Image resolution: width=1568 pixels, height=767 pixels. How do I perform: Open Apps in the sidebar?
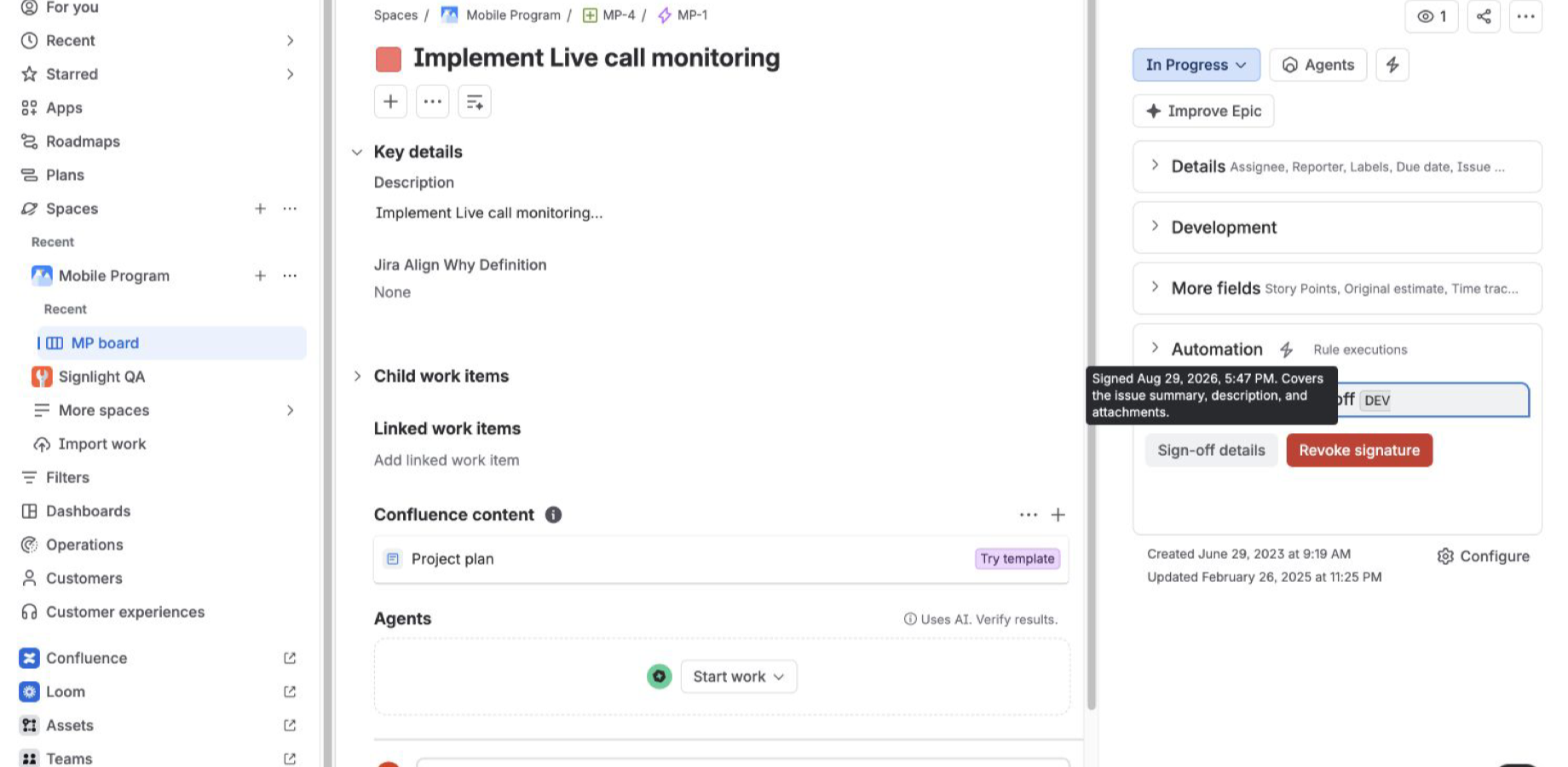pos(64,108)
